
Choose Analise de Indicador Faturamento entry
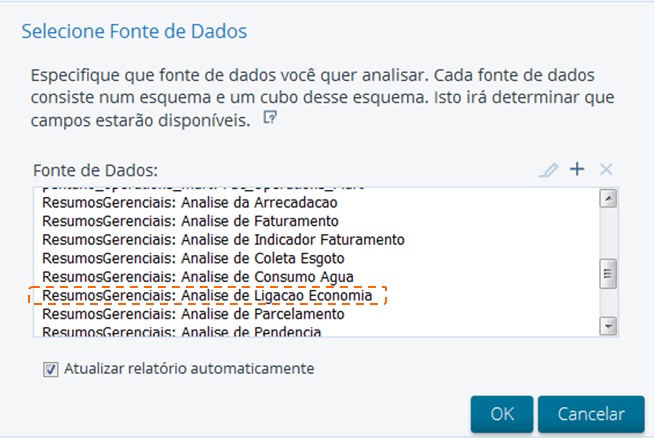click(x=223, y=240)
